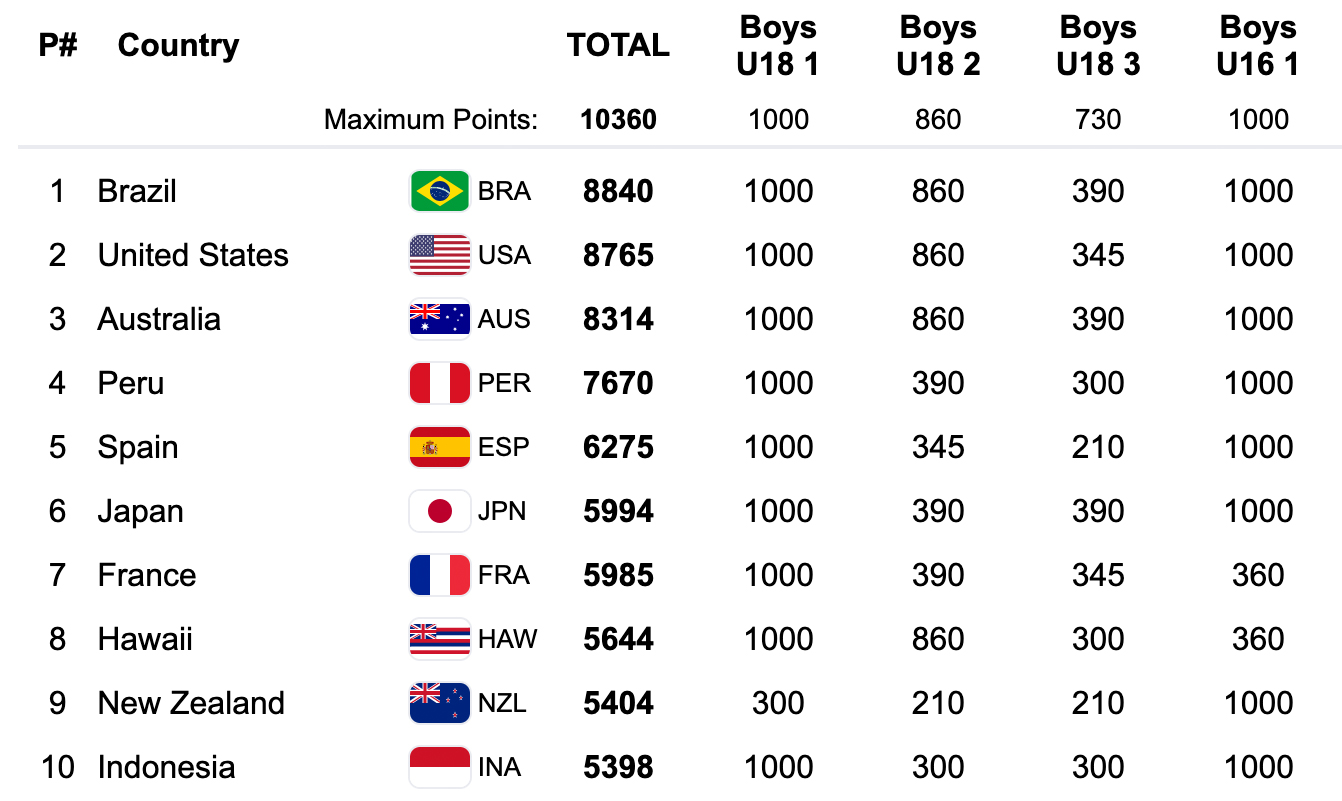1342x801 pixels.
Task: Click Brazil's total score 8840
Action: 618,191
